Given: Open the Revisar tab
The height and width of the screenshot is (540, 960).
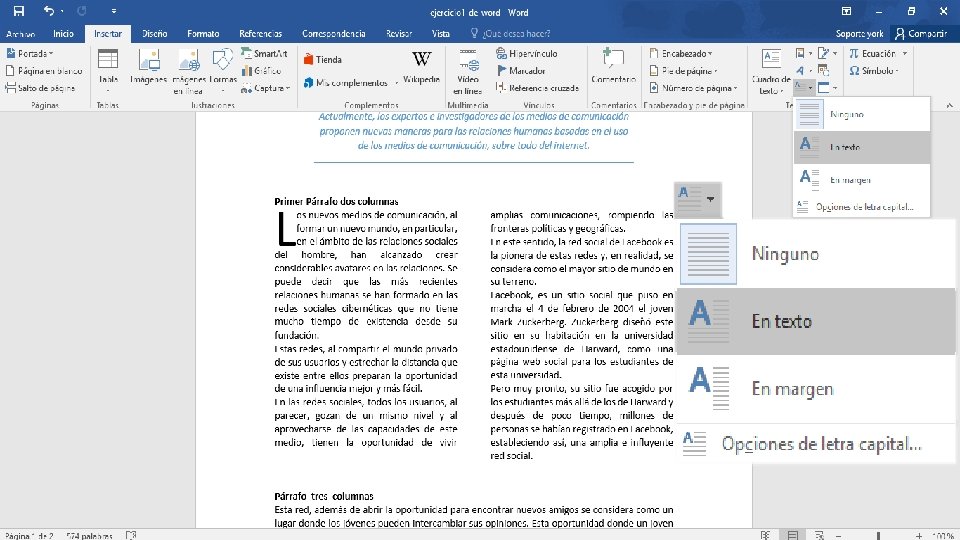Looking at the screenshot, I should 399,34.
